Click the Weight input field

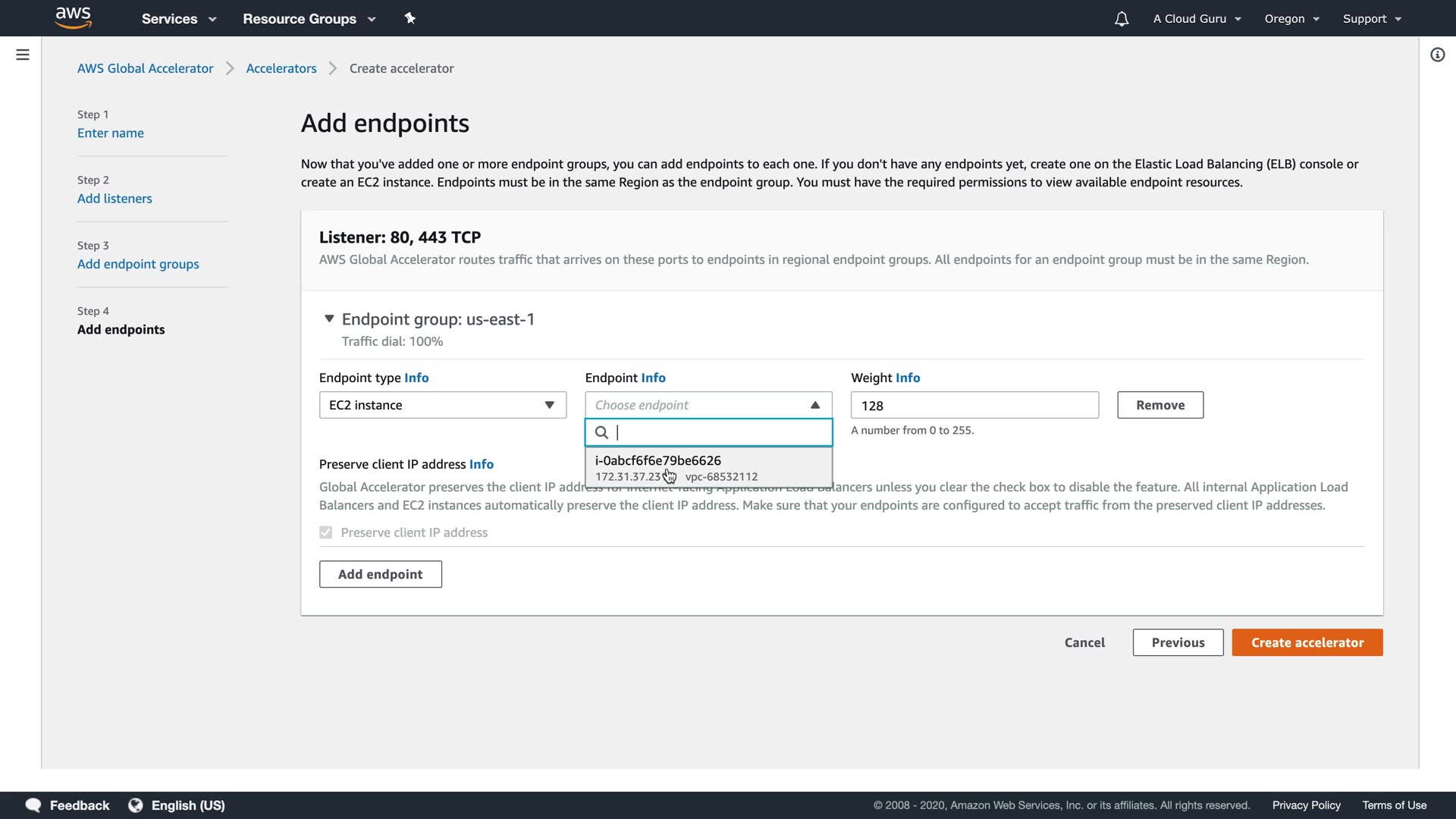974,406
